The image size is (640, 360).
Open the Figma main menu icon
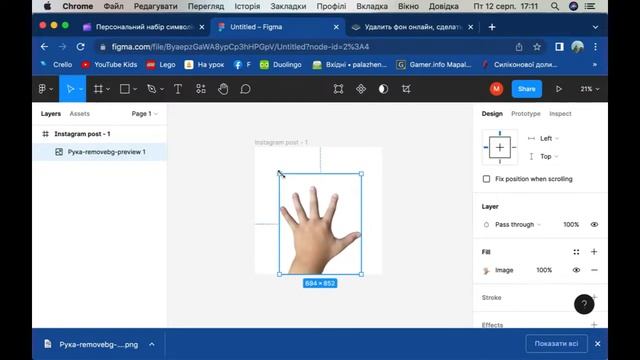point(42,89)
